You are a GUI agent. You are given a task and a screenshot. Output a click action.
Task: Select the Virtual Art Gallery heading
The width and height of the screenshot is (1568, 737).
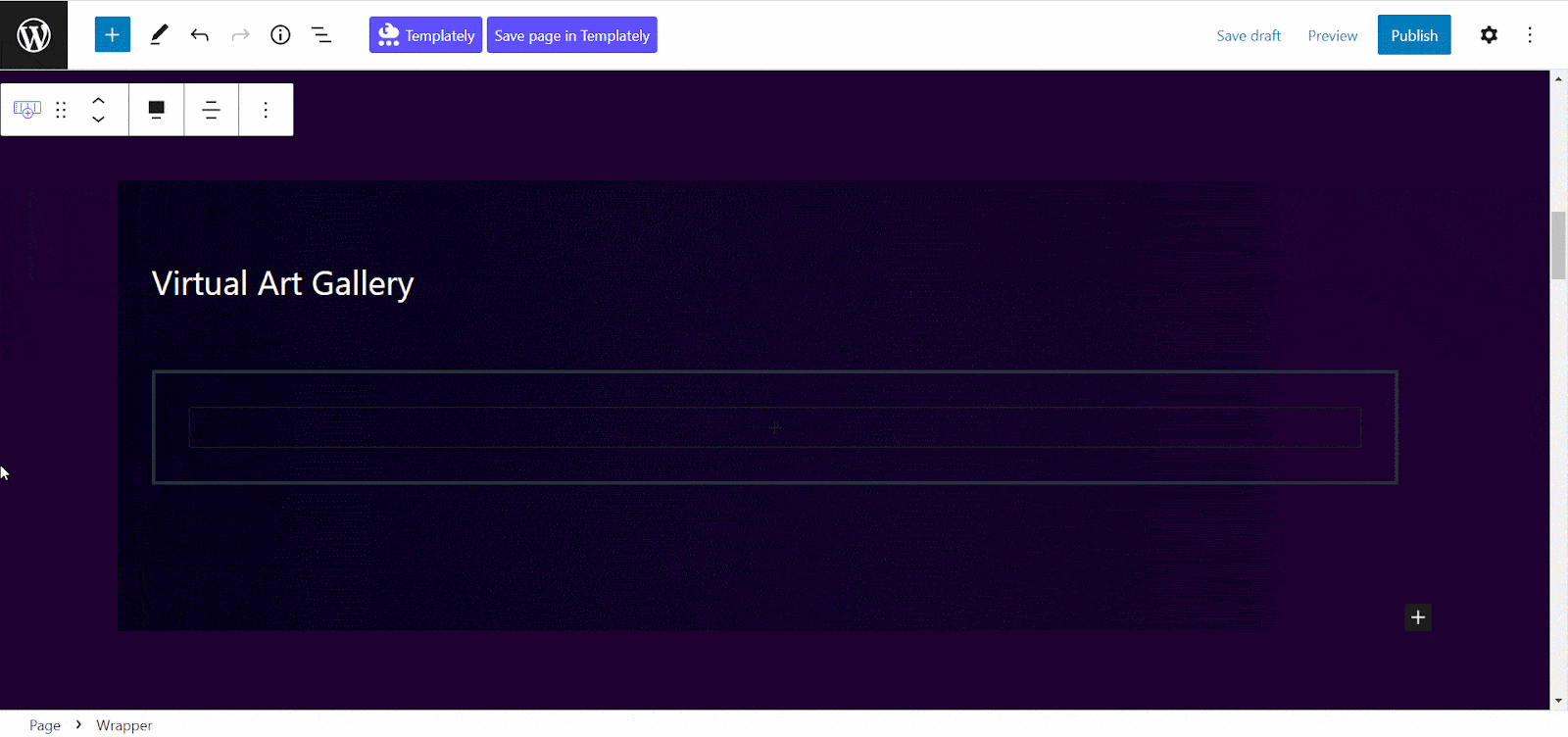click(282, 283)
